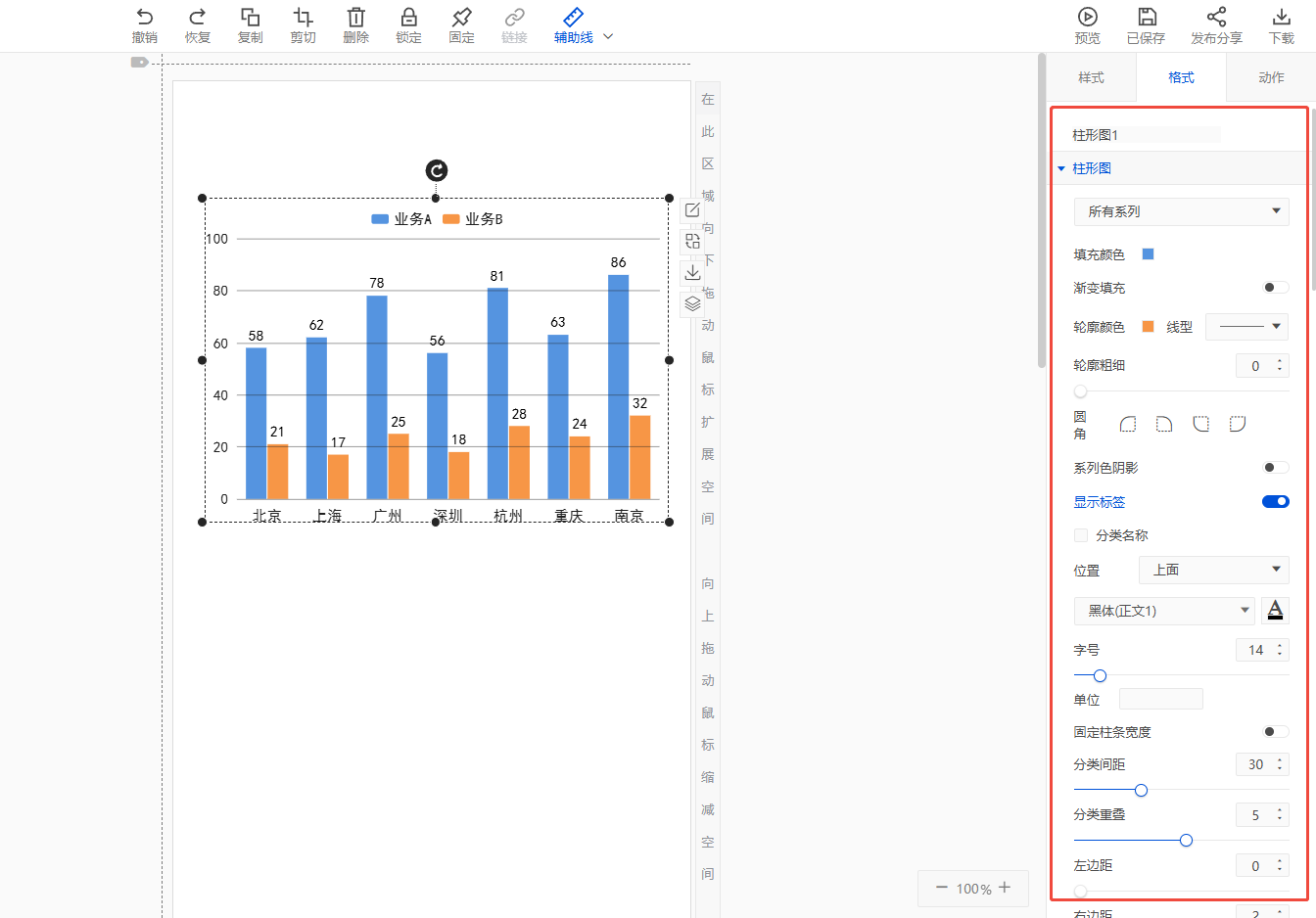Open the 位置 上面 dropdown
Image resolution: width=1316 pixels, height=918 pixels.
(x=1213, y=570)
